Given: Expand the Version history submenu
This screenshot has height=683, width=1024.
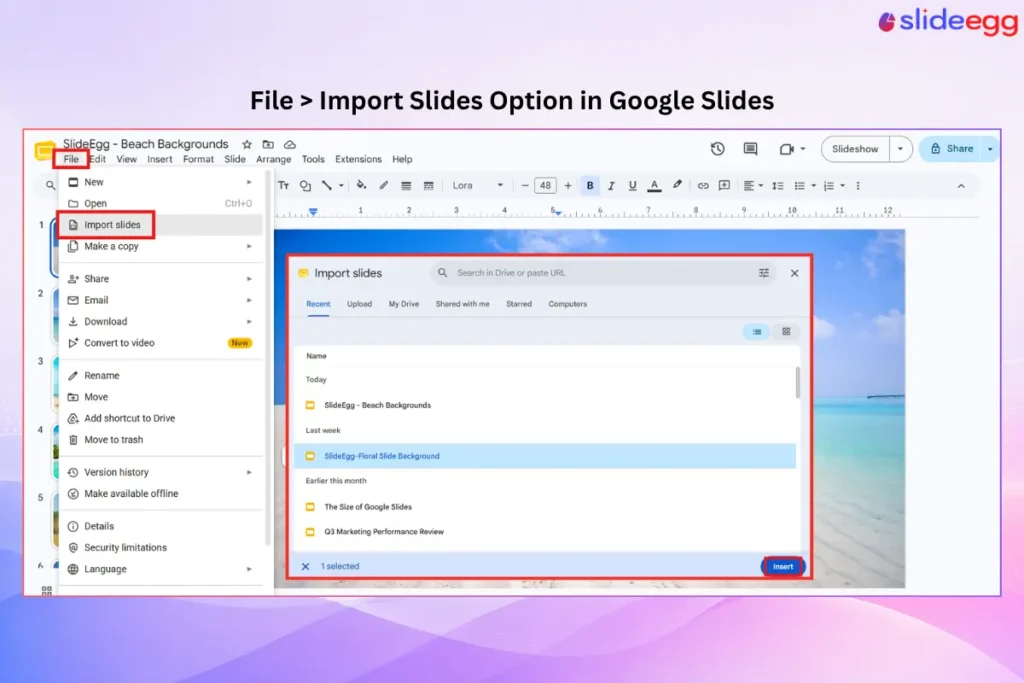Looking at the screenshot, I should [x=161, y=472].
